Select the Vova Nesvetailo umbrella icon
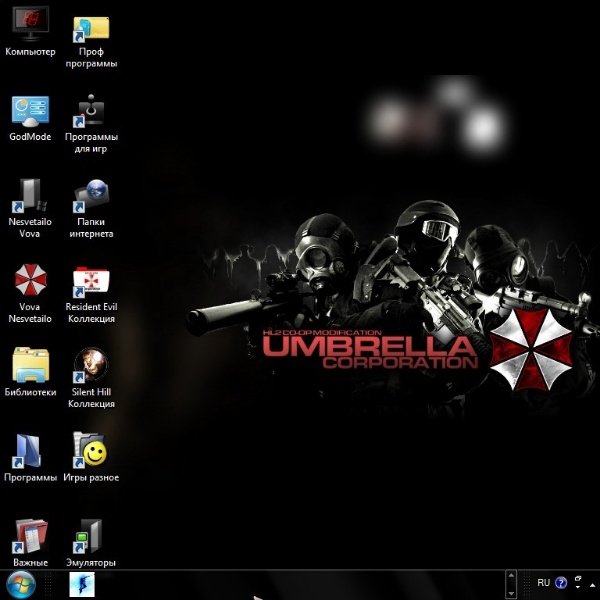 click(30, 293)
